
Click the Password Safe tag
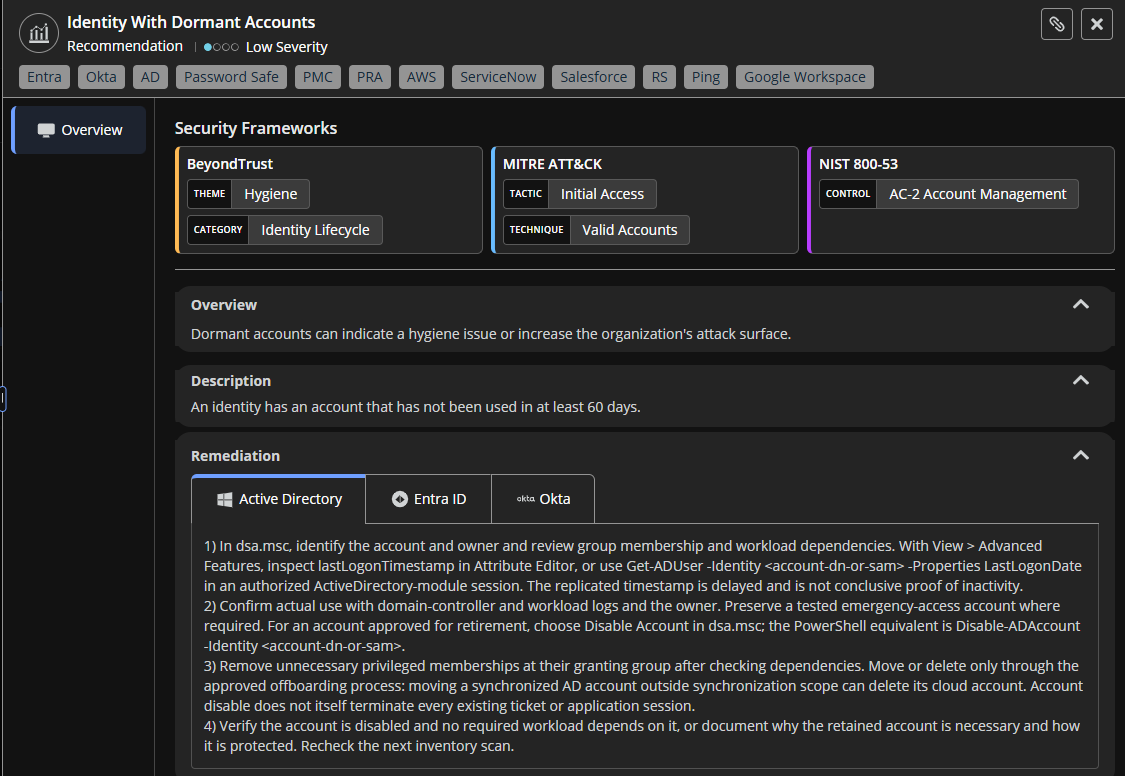[x=231, y=77]
